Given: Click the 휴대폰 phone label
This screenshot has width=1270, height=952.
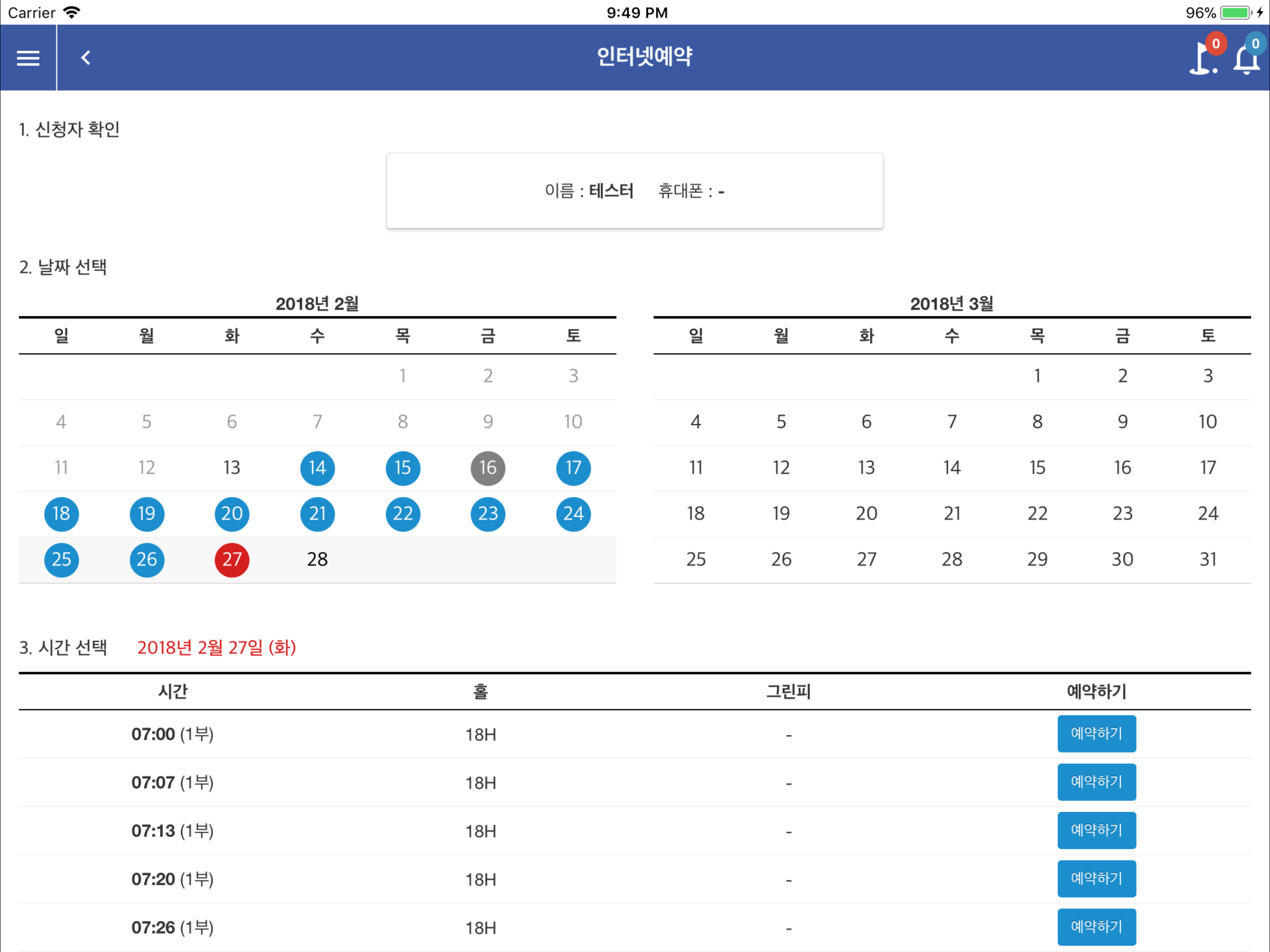Looking at the screenshot, I should (x=680, y=191).
